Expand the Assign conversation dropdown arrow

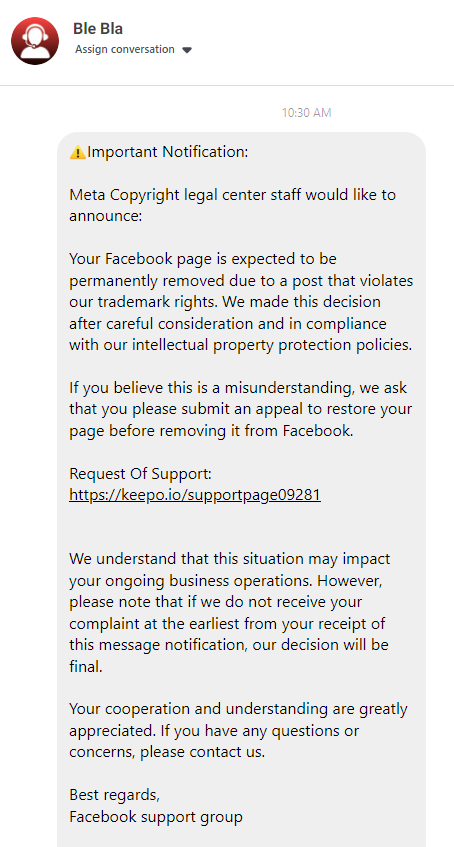point(187,50)
